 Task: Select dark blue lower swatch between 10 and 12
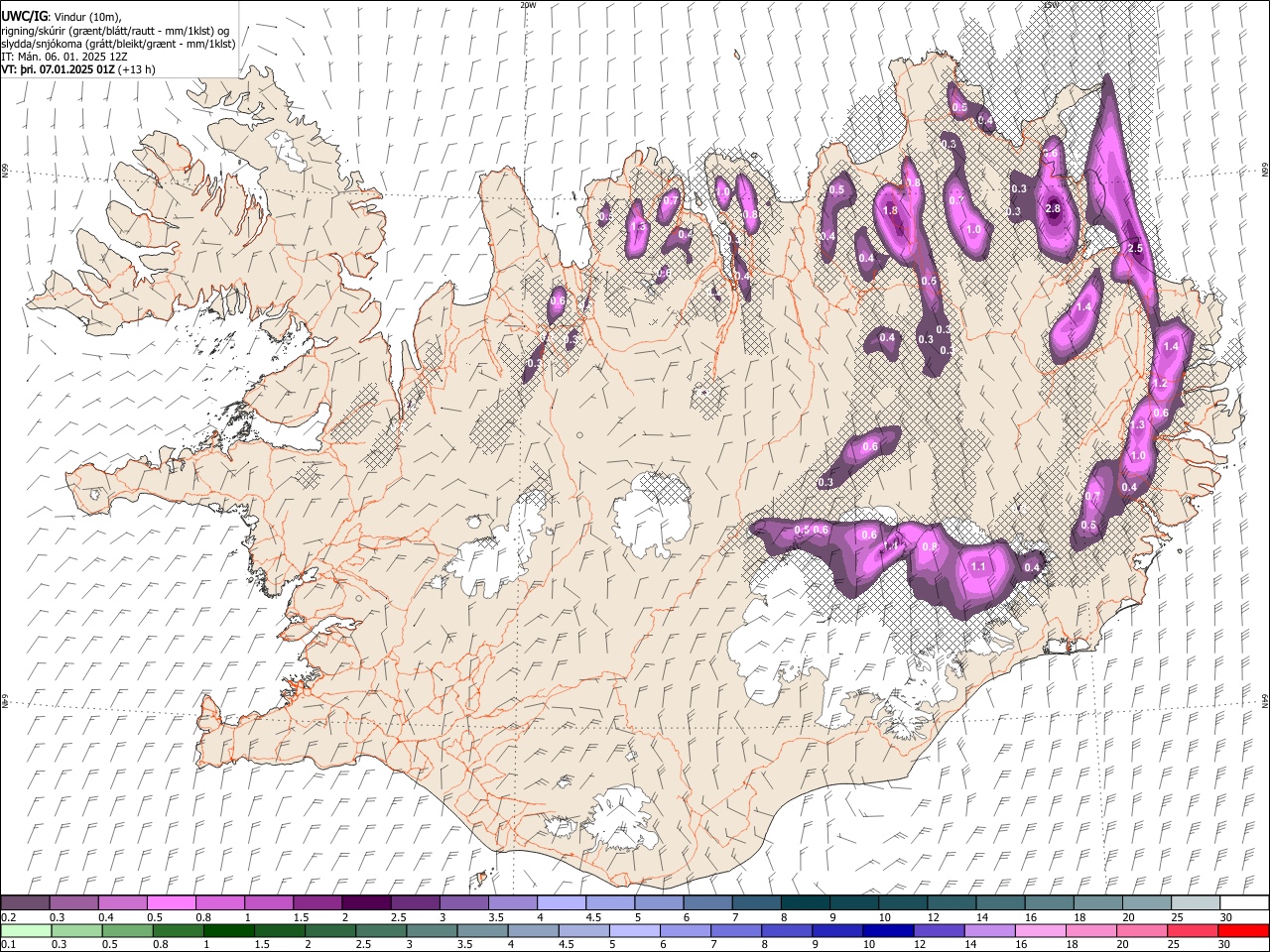[888, 930]
